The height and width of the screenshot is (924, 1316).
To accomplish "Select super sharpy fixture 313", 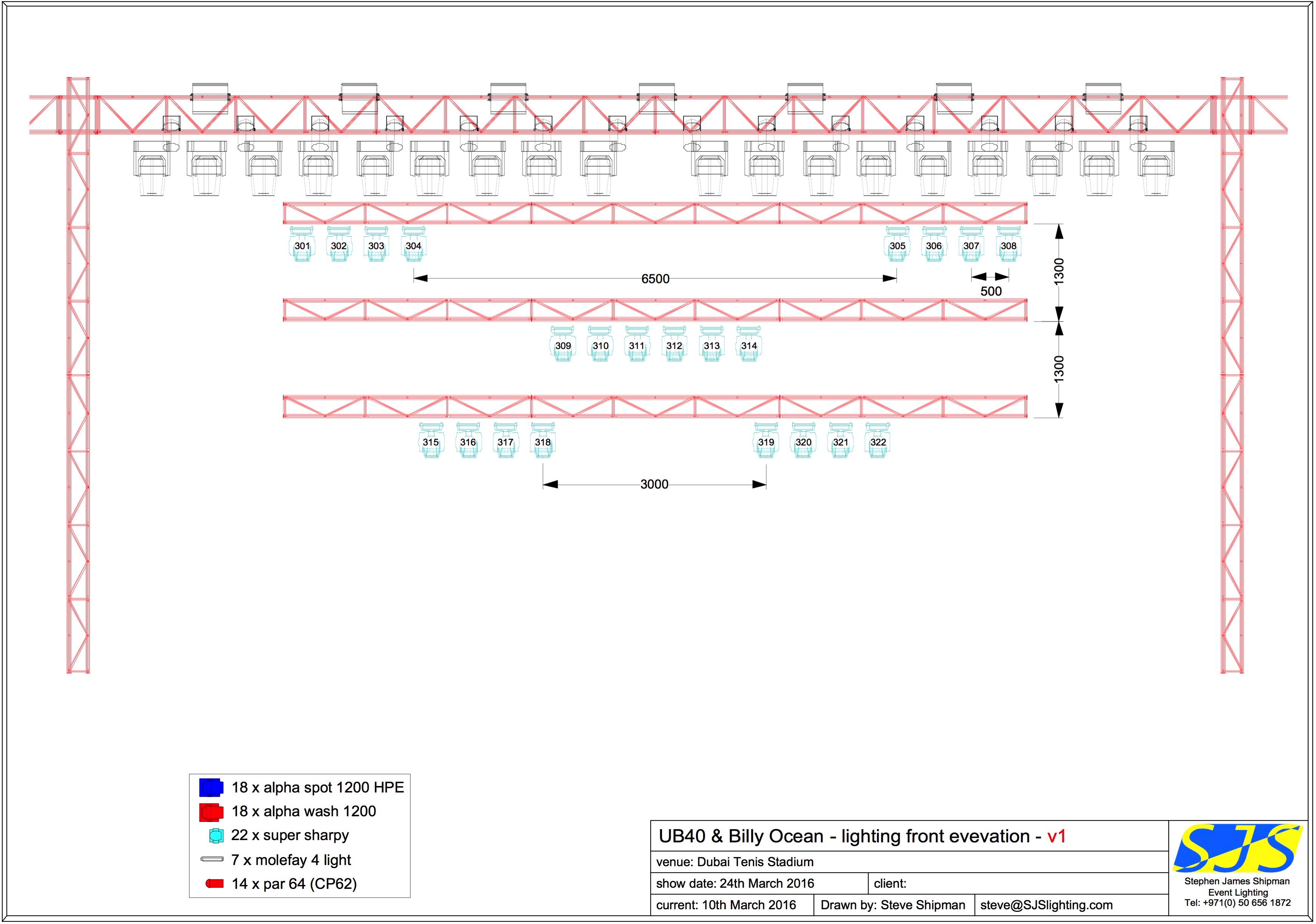I will tap(712, 345).
